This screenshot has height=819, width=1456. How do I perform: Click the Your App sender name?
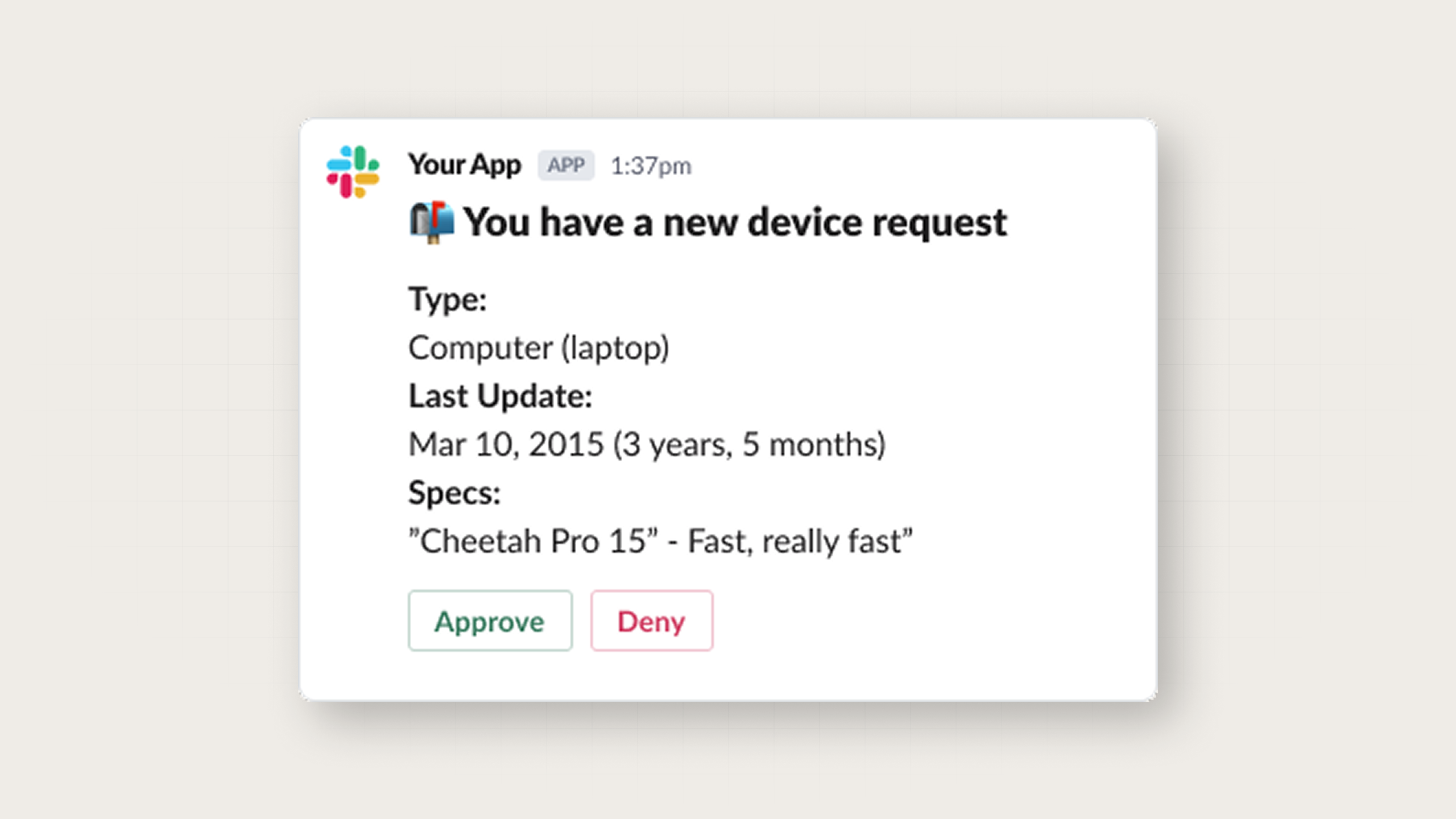click(x=465, y=165)
